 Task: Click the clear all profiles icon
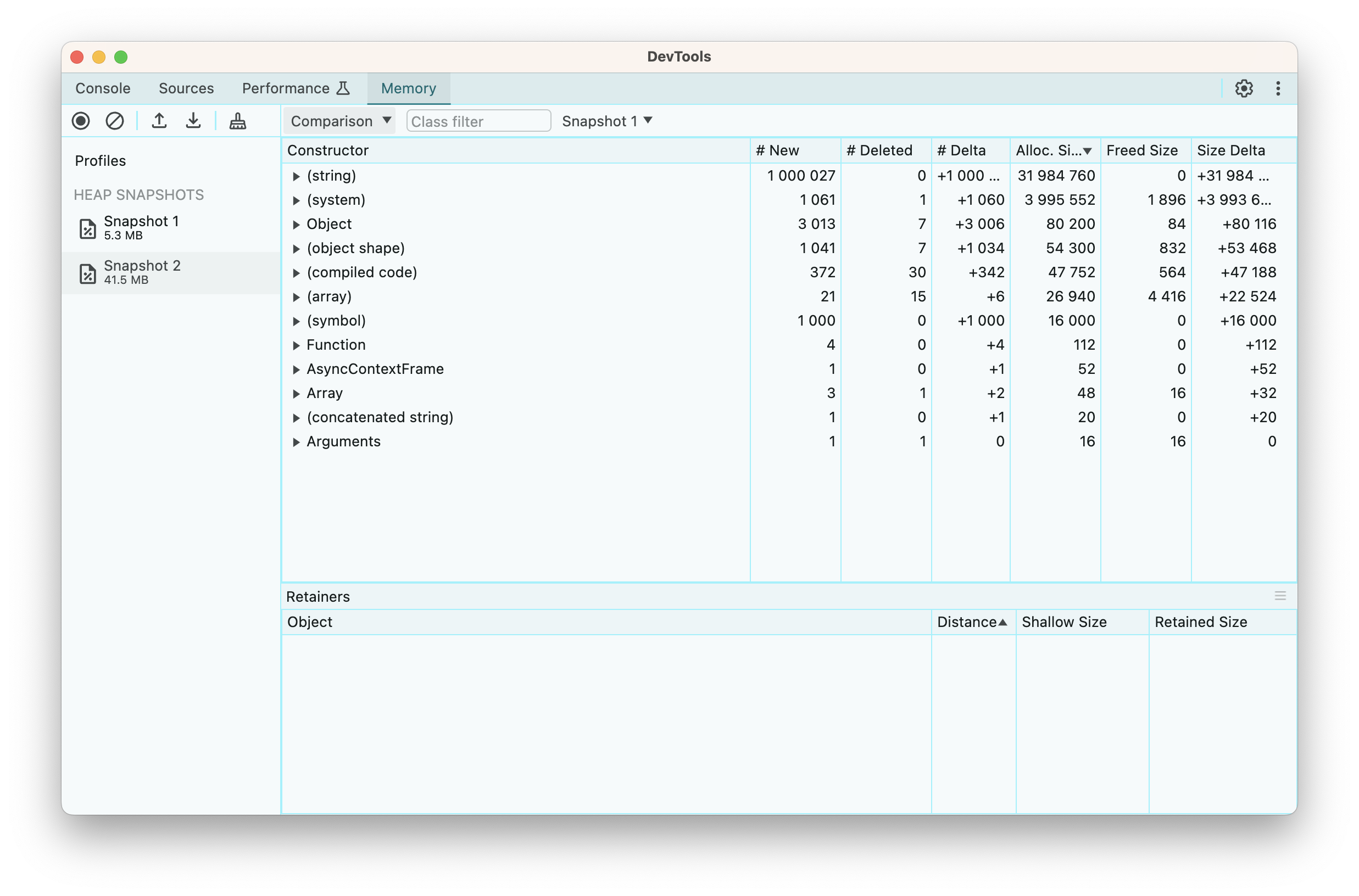114,121
